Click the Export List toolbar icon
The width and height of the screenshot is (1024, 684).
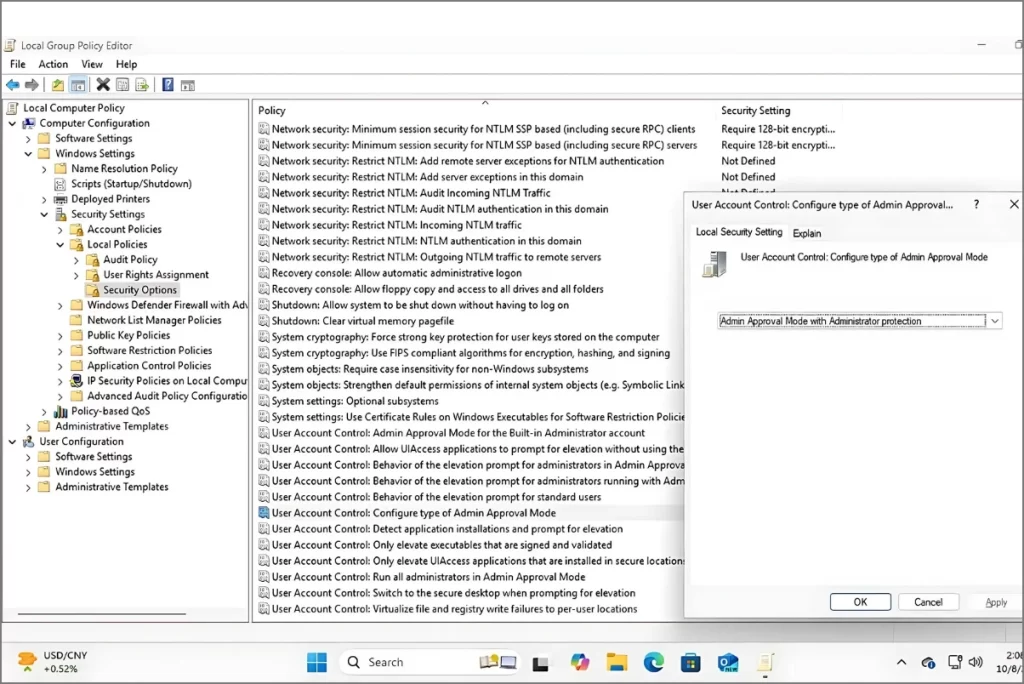tap(142, 85)
